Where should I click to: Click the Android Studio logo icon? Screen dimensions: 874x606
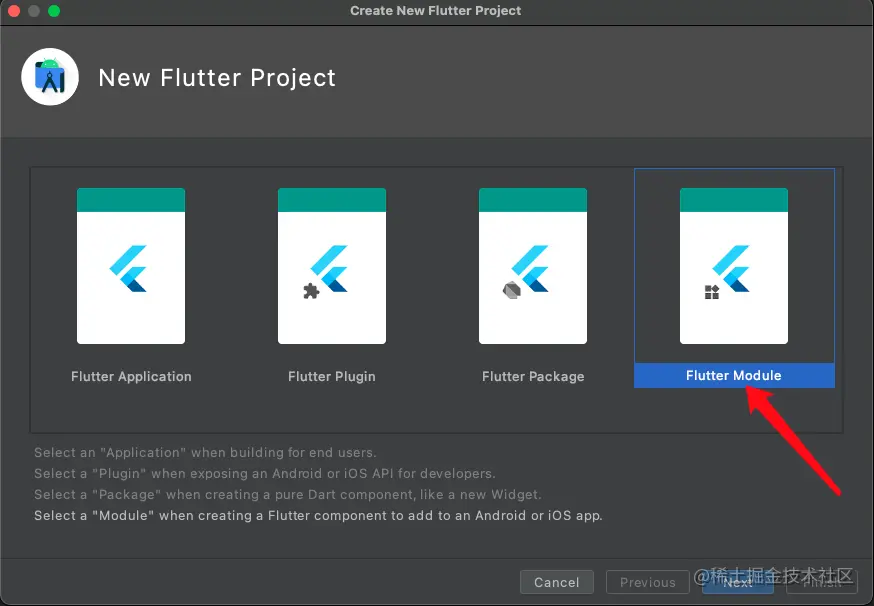50,77
